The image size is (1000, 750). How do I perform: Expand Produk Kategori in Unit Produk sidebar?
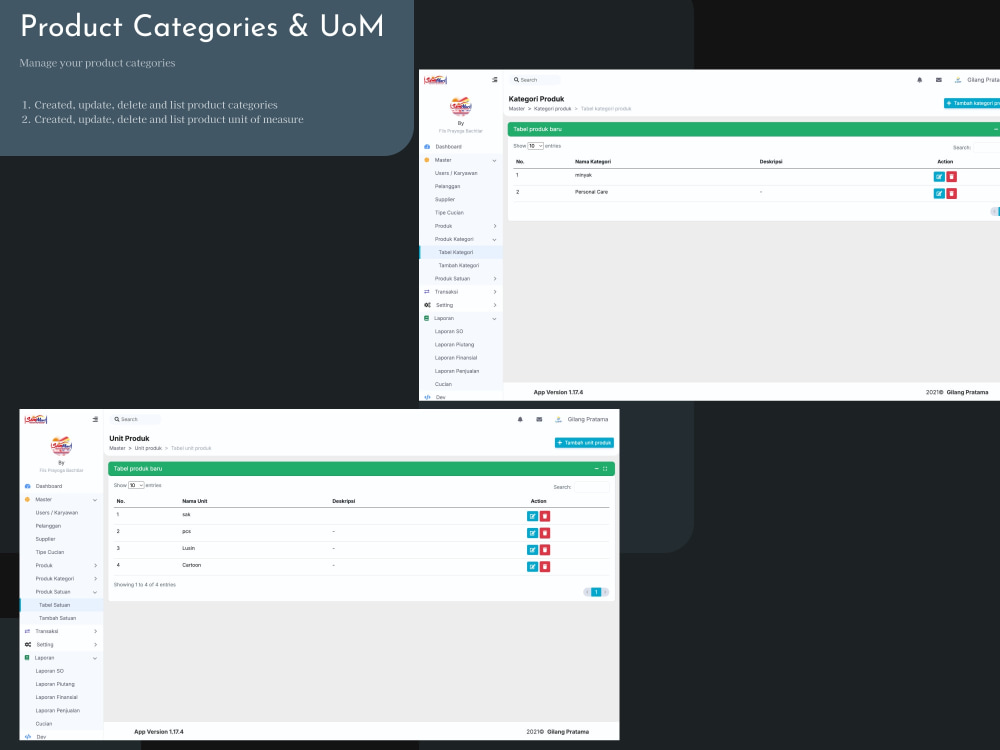point(61,578)
